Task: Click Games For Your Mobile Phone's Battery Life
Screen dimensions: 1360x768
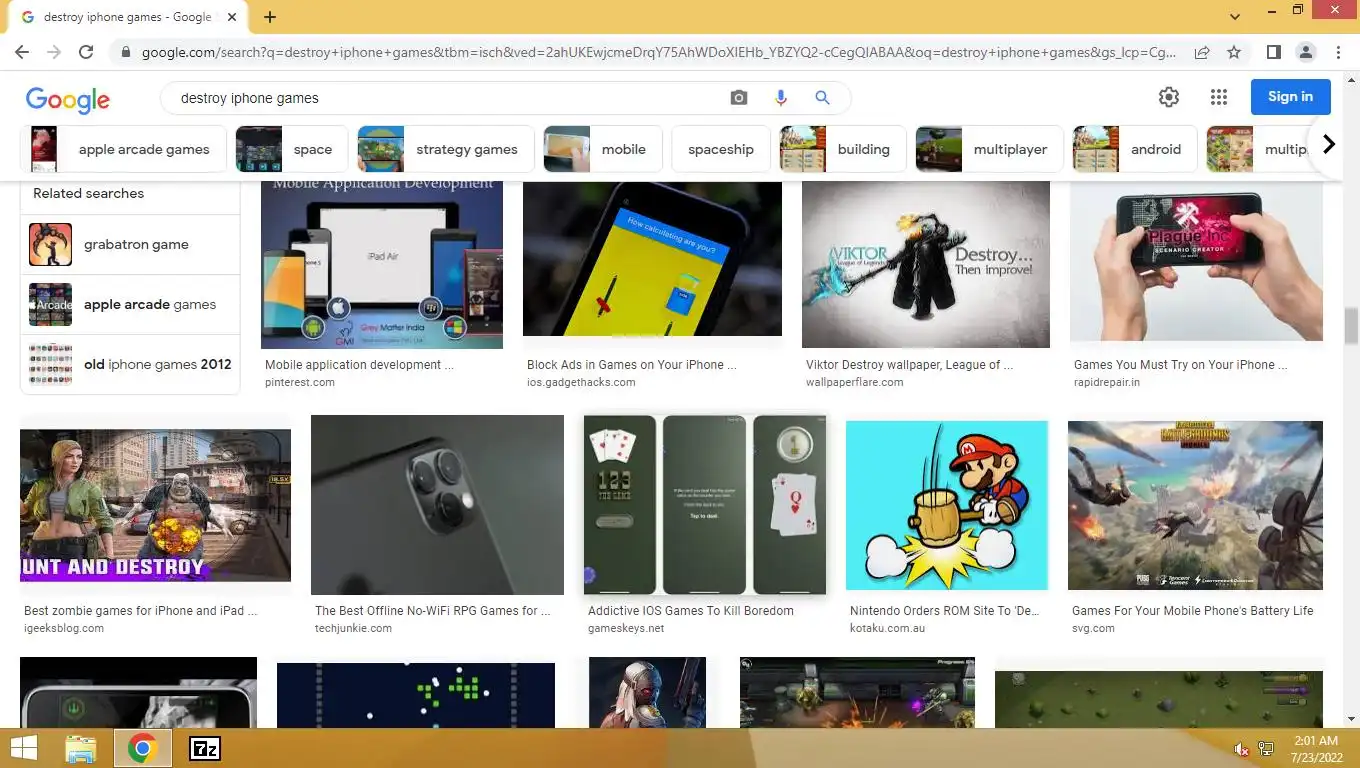Action: click(x=1193, y=611)
